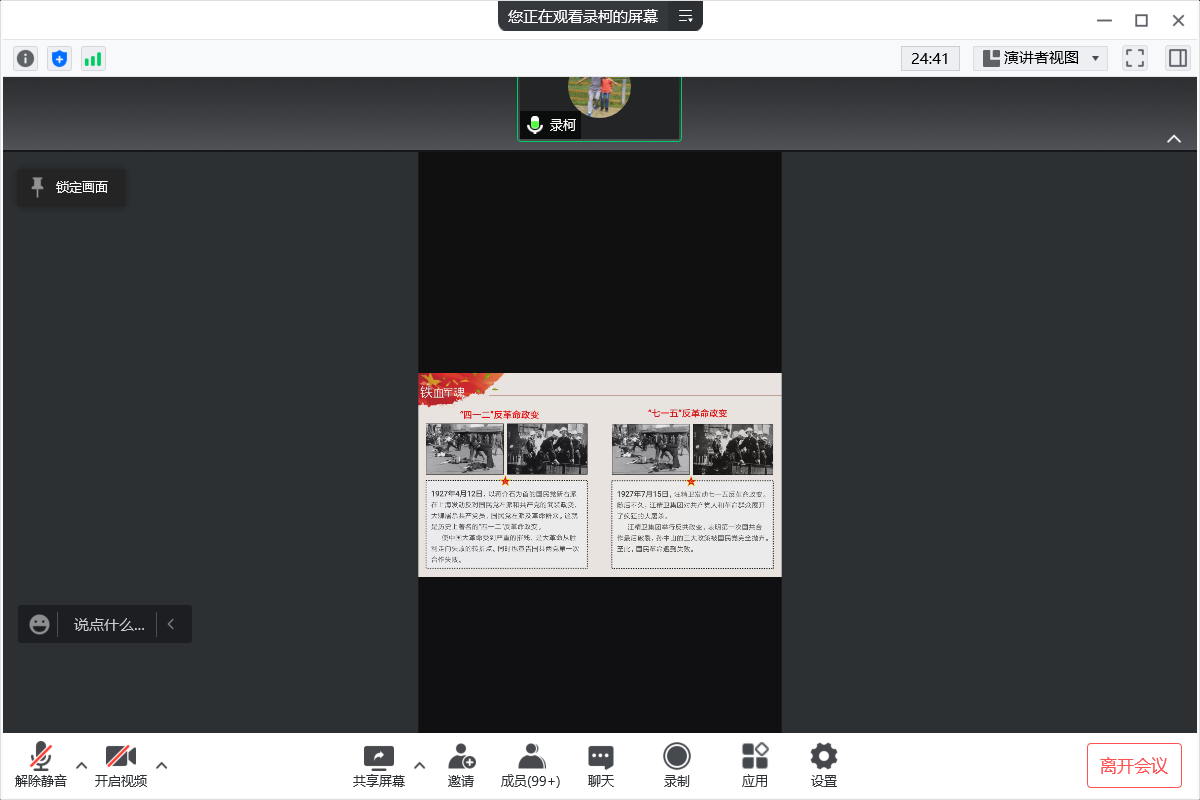Image resolution: width=1200 pixels, height=800 pixels.
Task: Turn on camera with 开启视频
Action: pos(121,765)
